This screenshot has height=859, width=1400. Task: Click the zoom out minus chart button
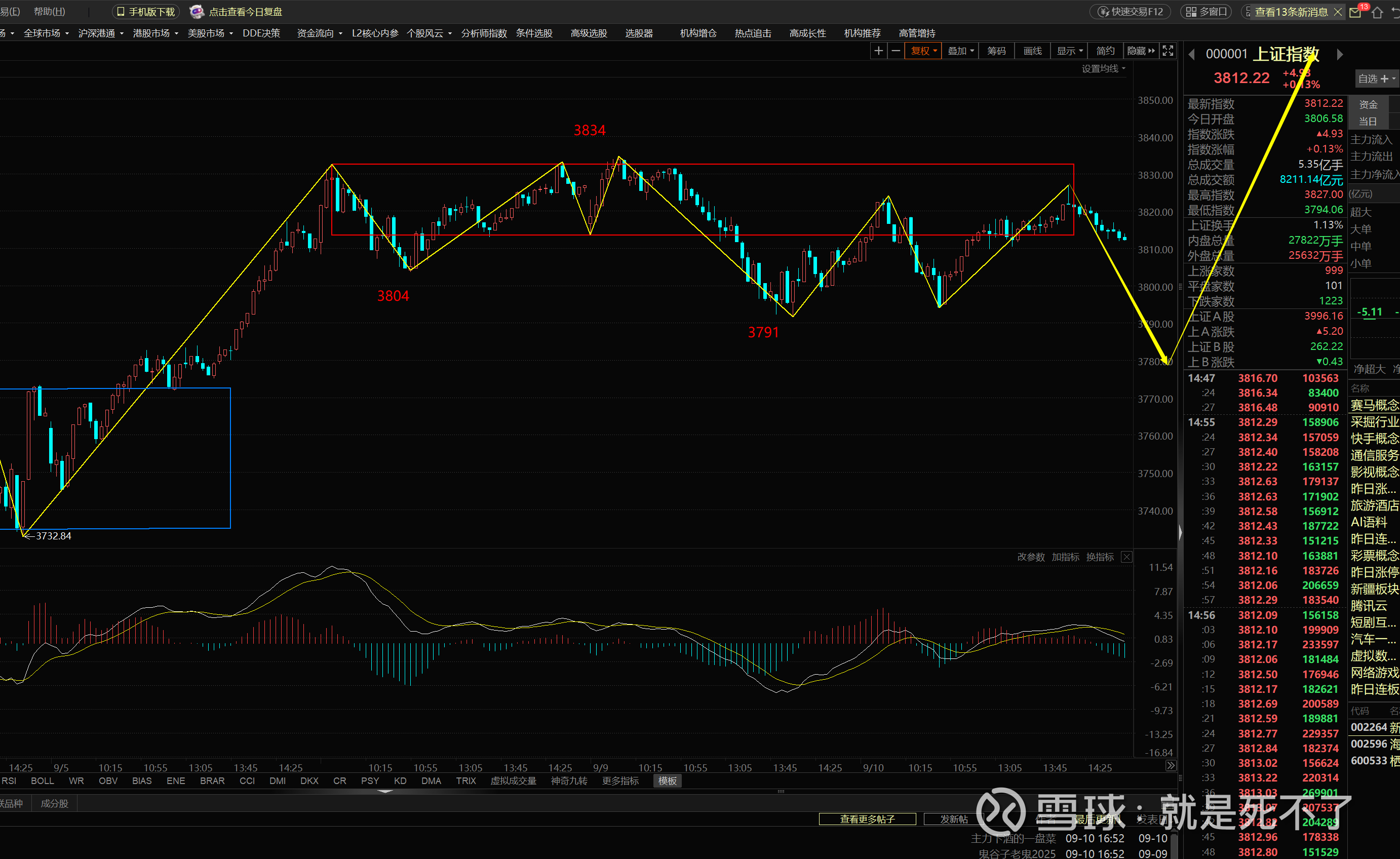[x=896, y=51]
